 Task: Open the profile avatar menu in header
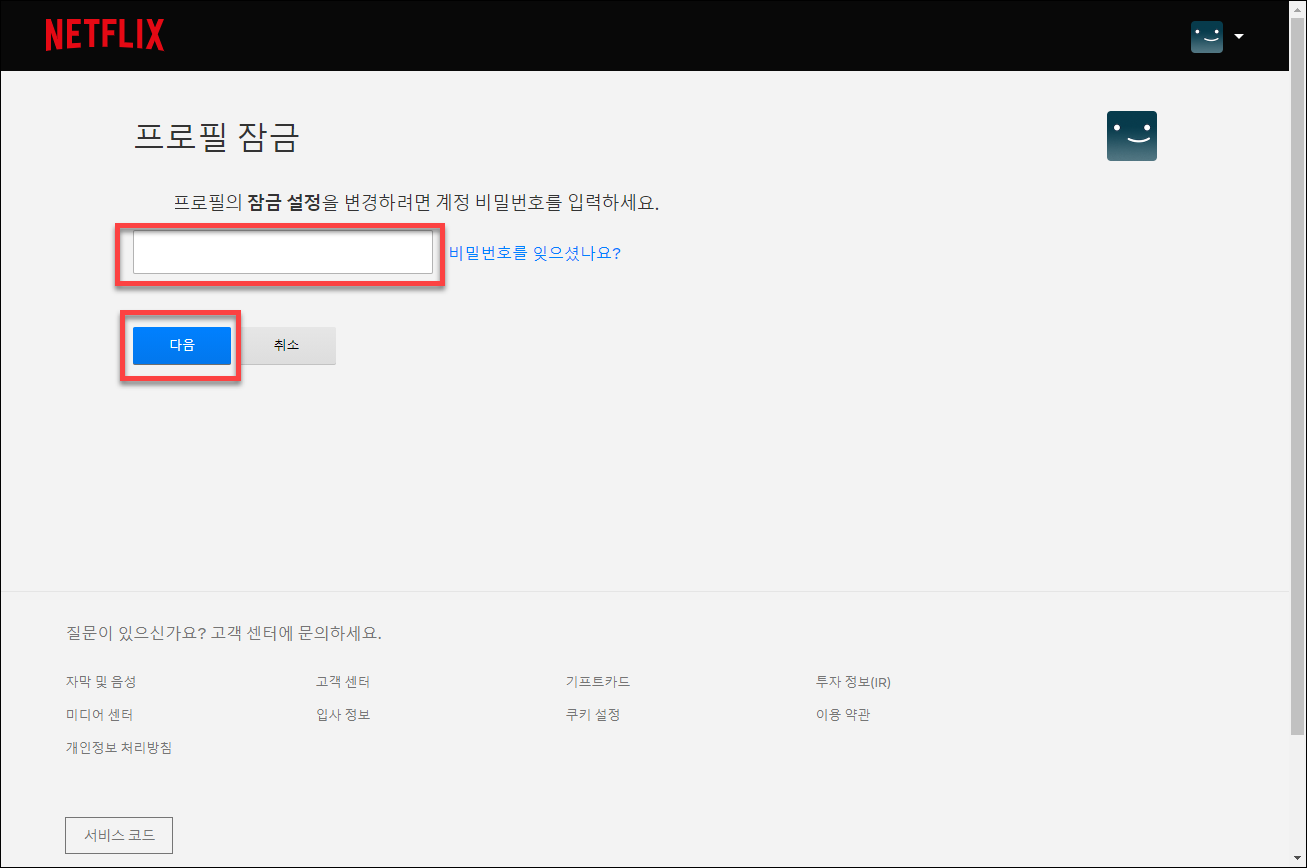(1207, 37)
